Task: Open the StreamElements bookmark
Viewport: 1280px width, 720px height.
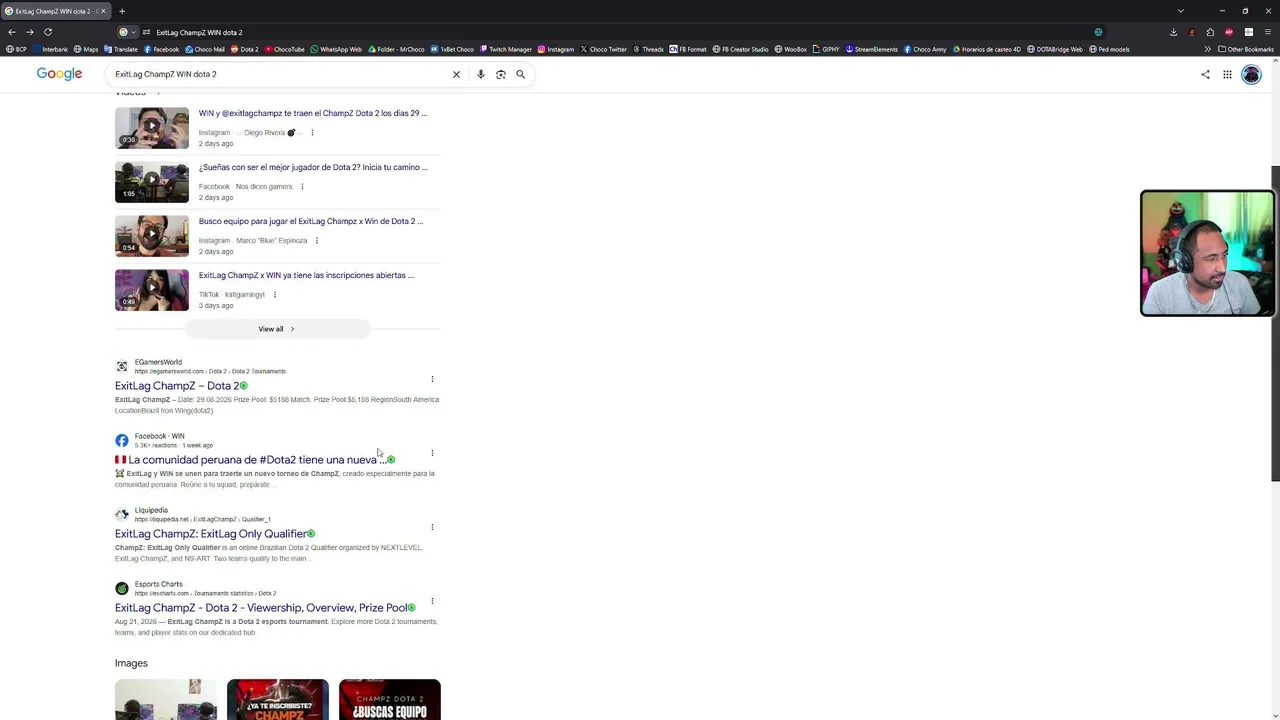Action: [872, 49]
